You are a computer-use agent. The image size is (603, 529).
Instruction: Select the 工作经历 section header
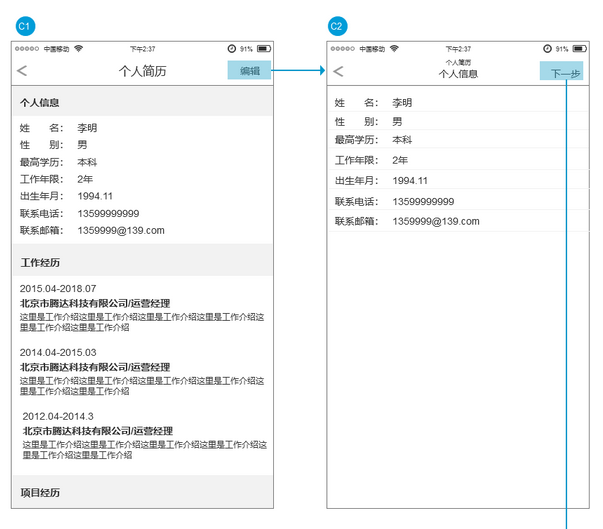[x=142, y=262]
